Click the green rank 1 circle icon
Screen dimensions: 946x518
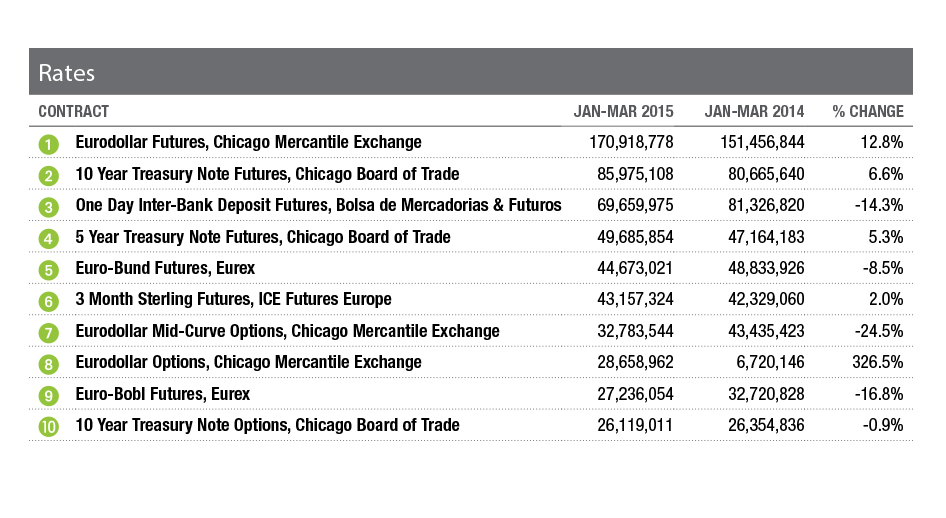click(48, 143)
